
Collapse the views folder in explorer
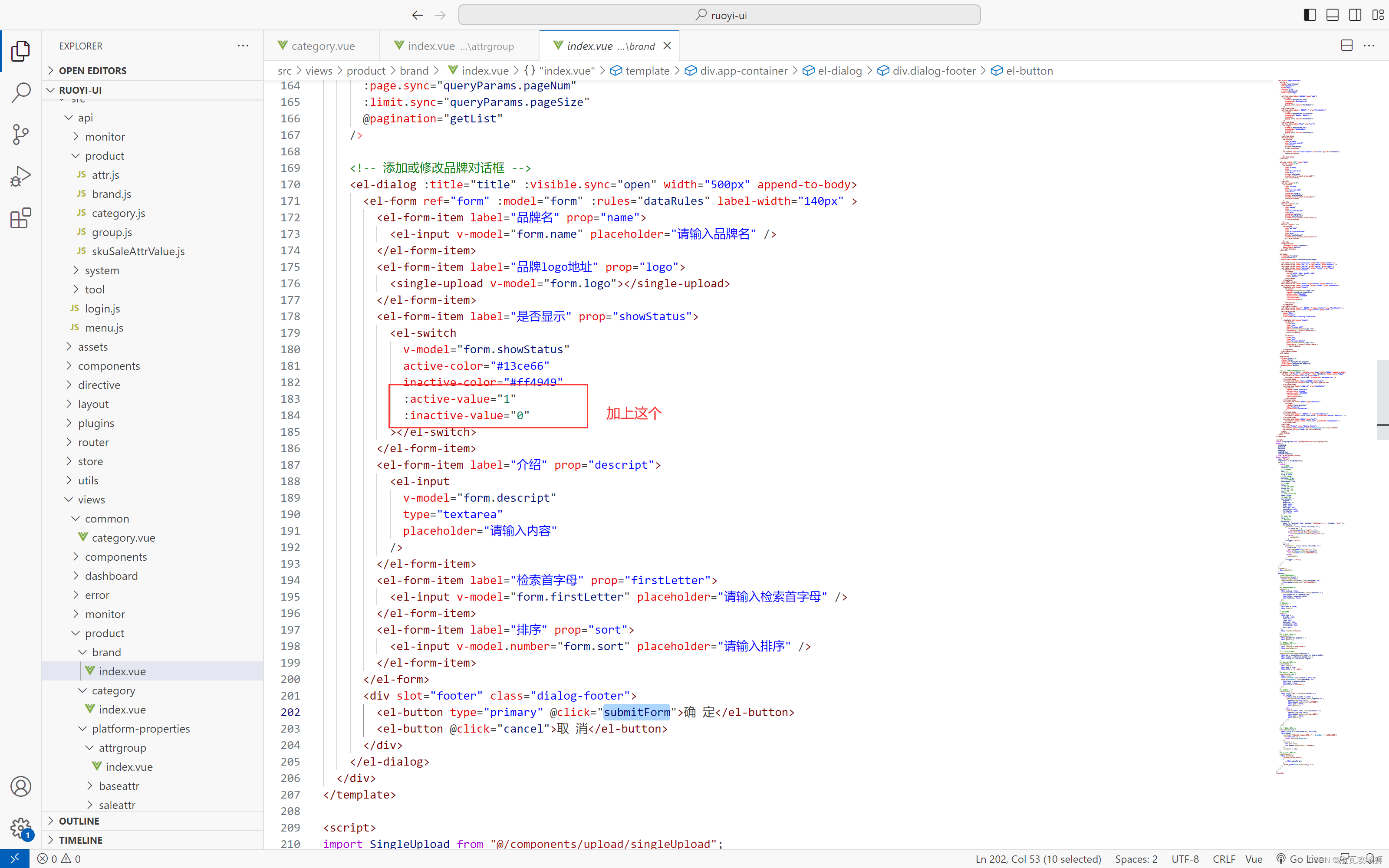pos(91,500)
